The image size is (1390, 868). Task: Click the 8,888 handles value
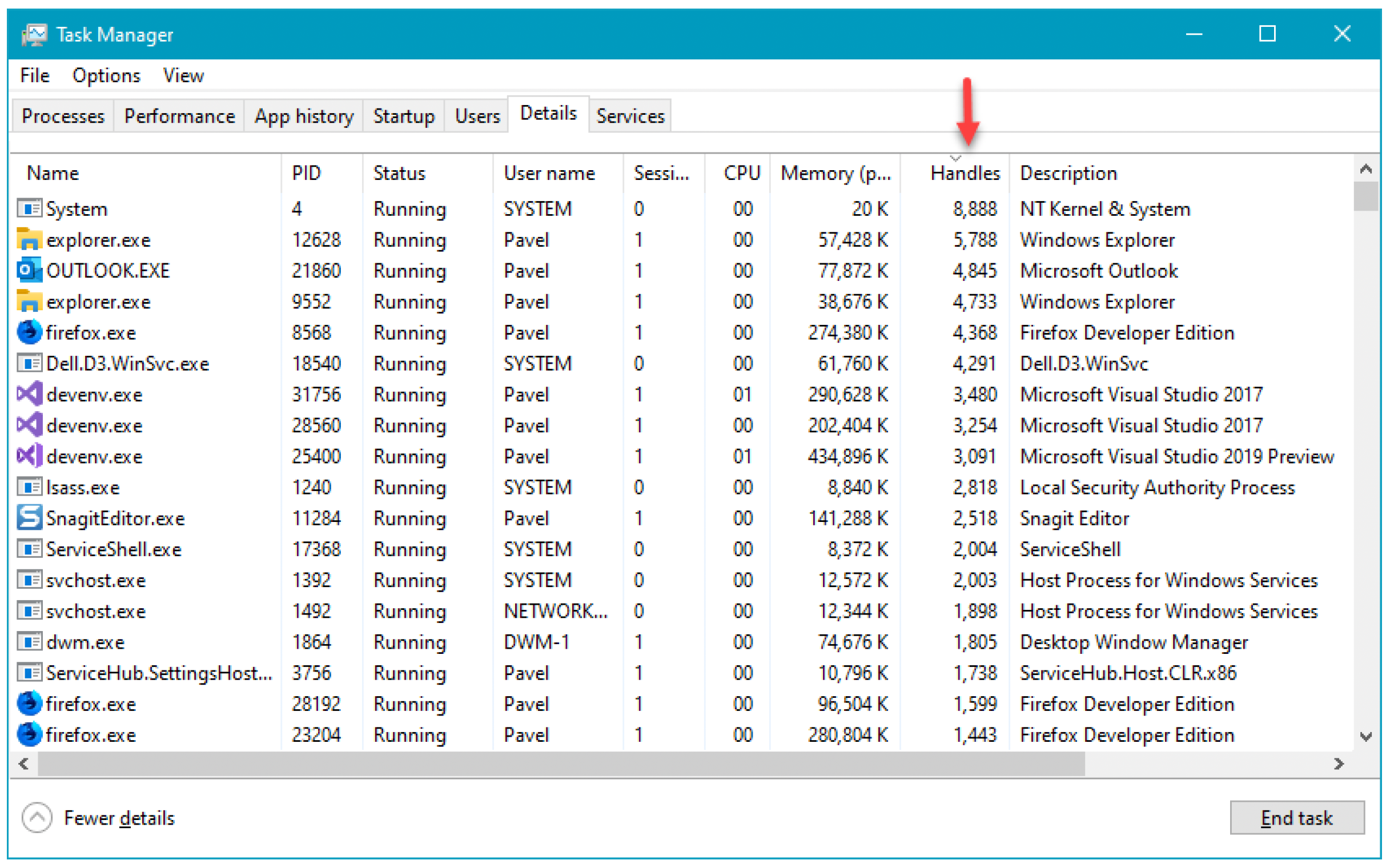pos(975,208)
